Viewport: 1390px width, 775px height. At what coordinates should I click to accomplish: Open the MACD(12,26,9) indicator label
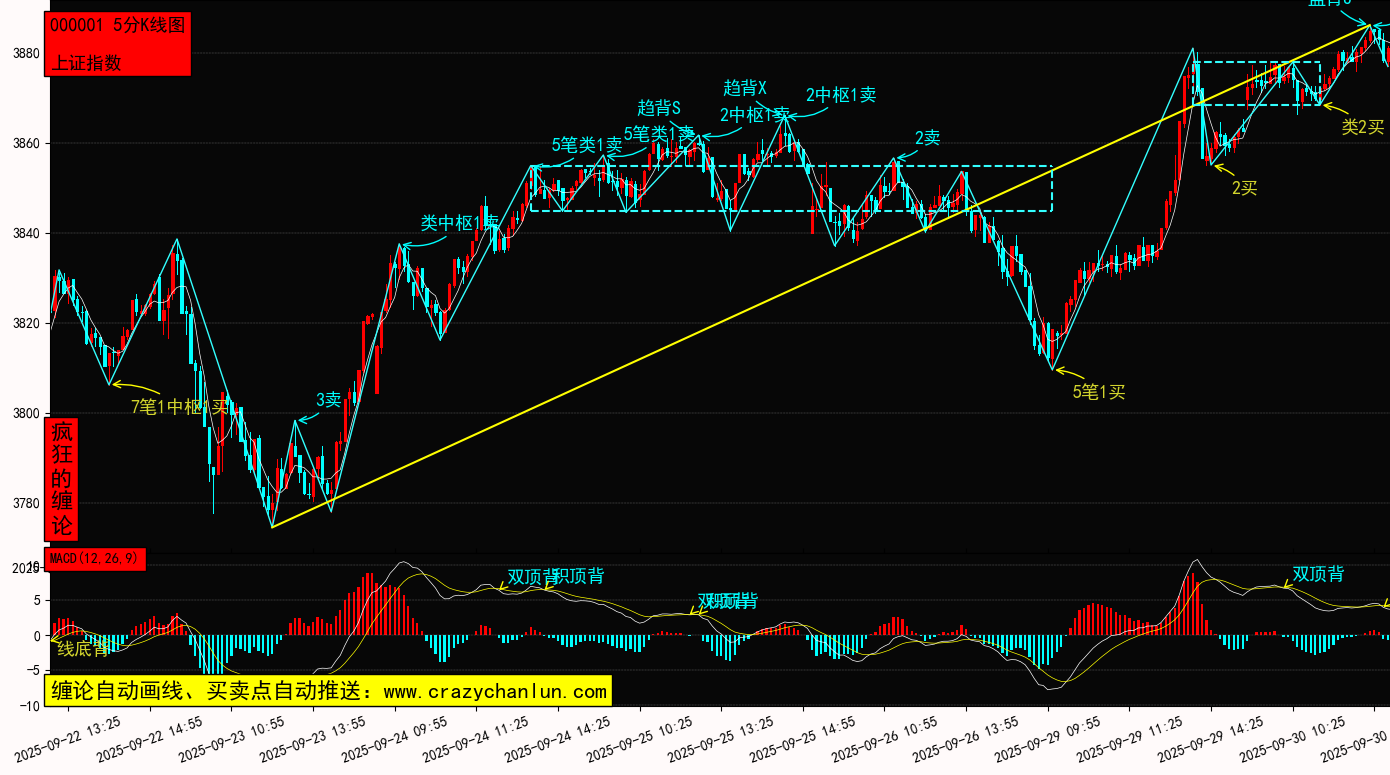point(95,558)
